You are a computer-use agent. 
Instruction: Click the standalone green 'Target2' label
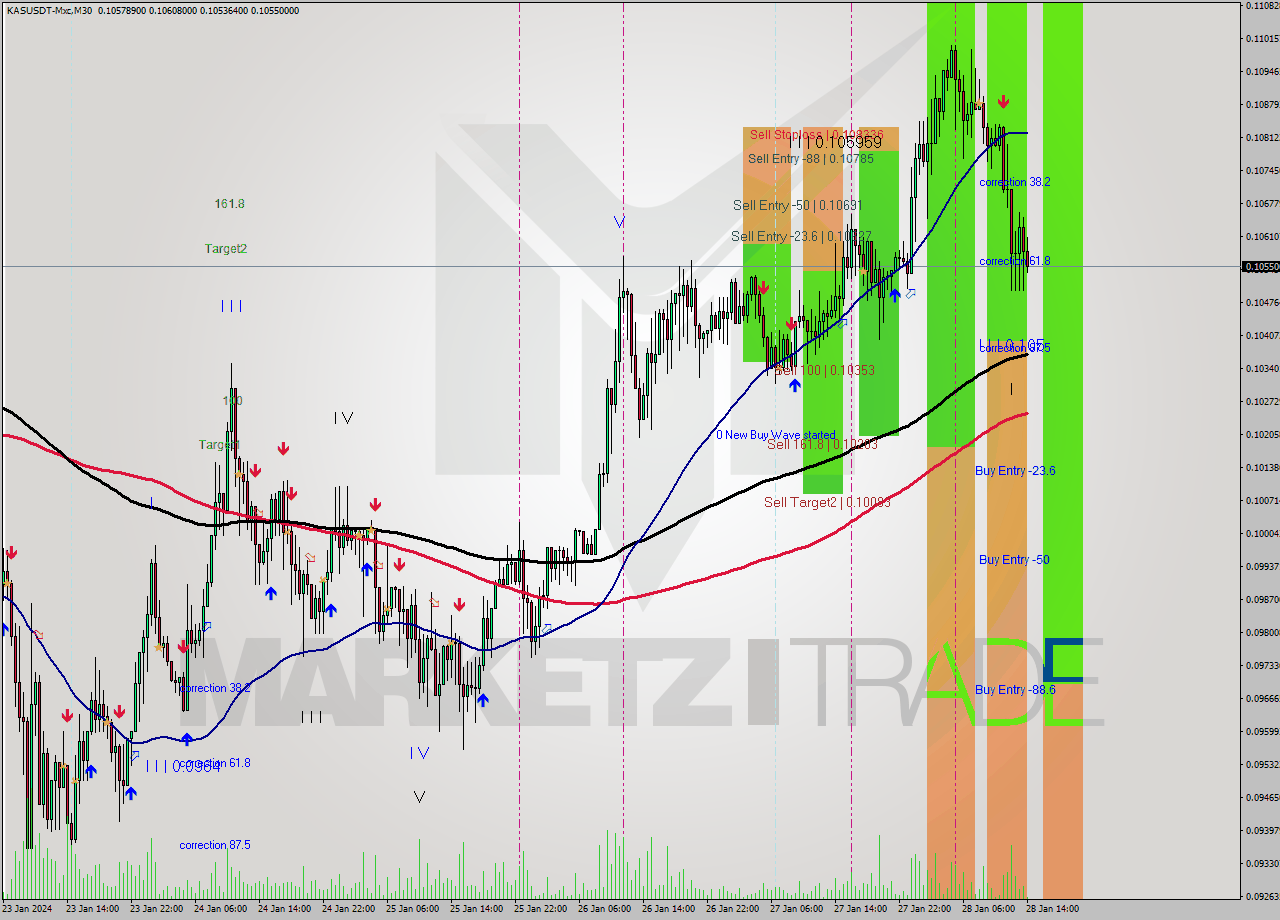[226, 249]
